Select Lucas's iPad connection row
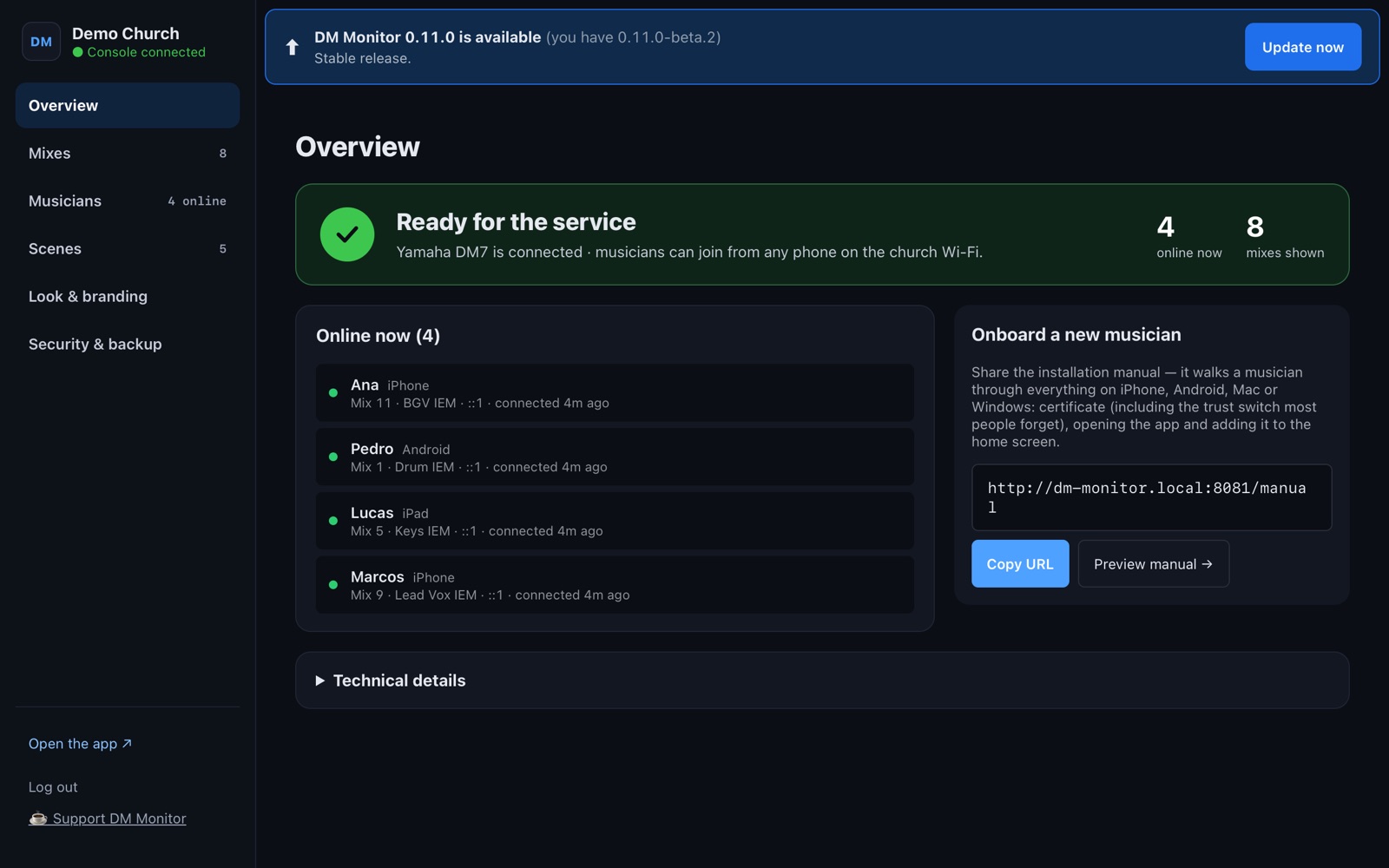The height and width of the screenshot is (868, 1389). (x=615, y=521)
